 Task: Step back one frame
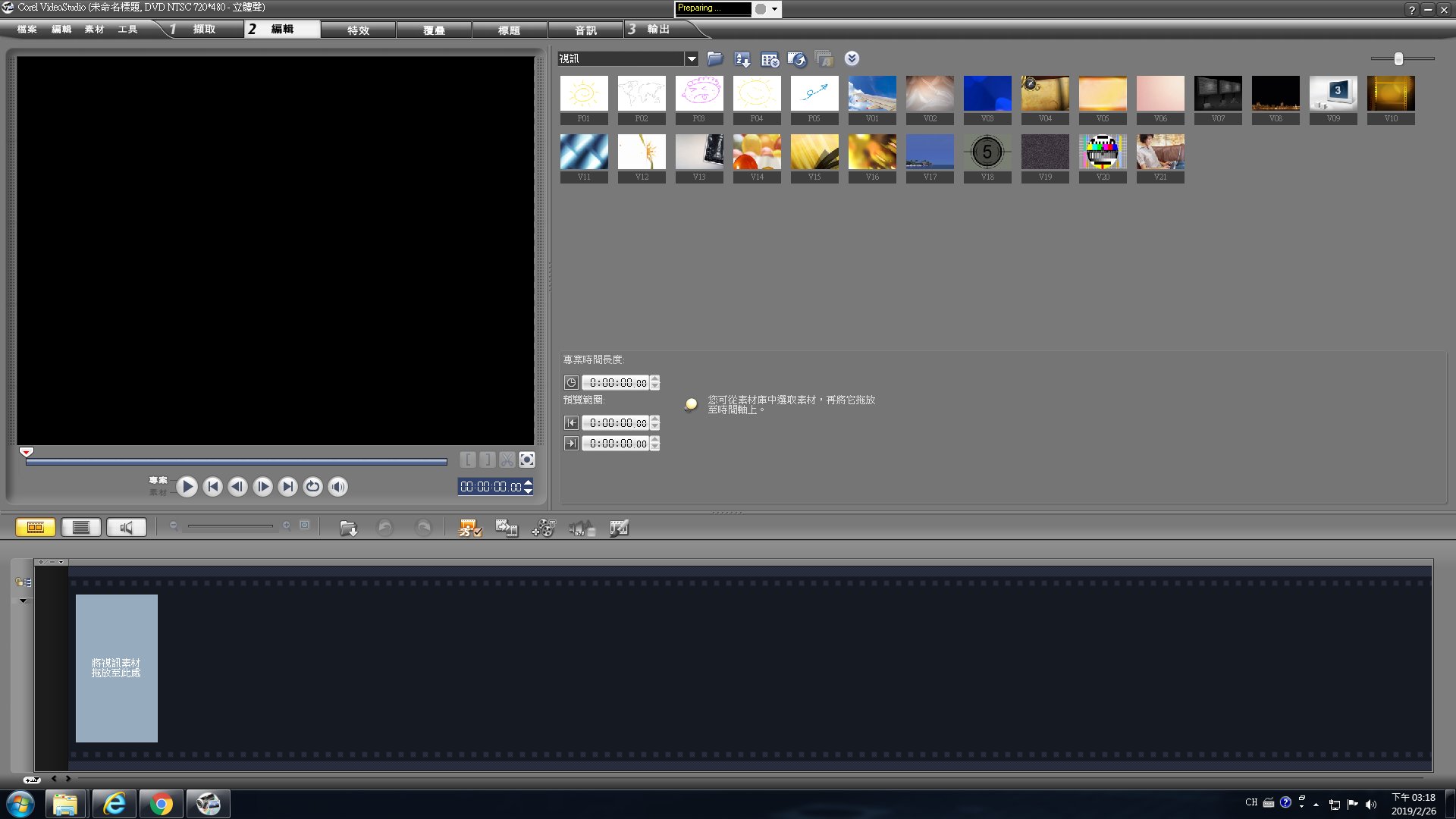238,486
